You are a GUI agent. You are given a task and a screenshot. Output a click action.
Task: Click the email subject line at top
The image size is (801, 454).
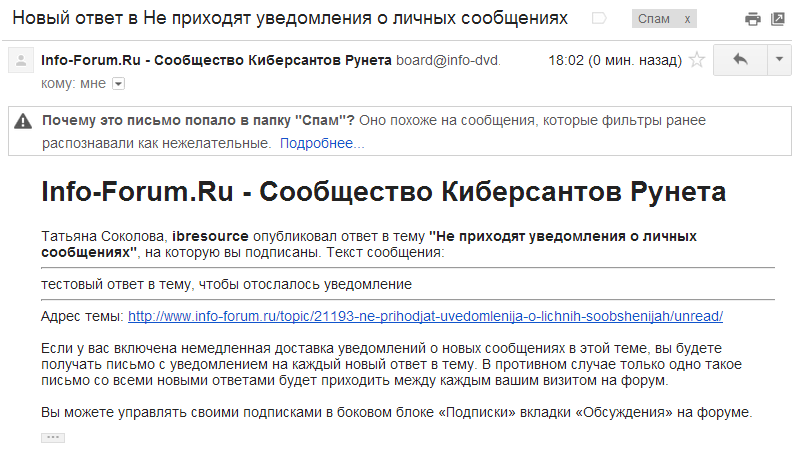tap(290, 19)
